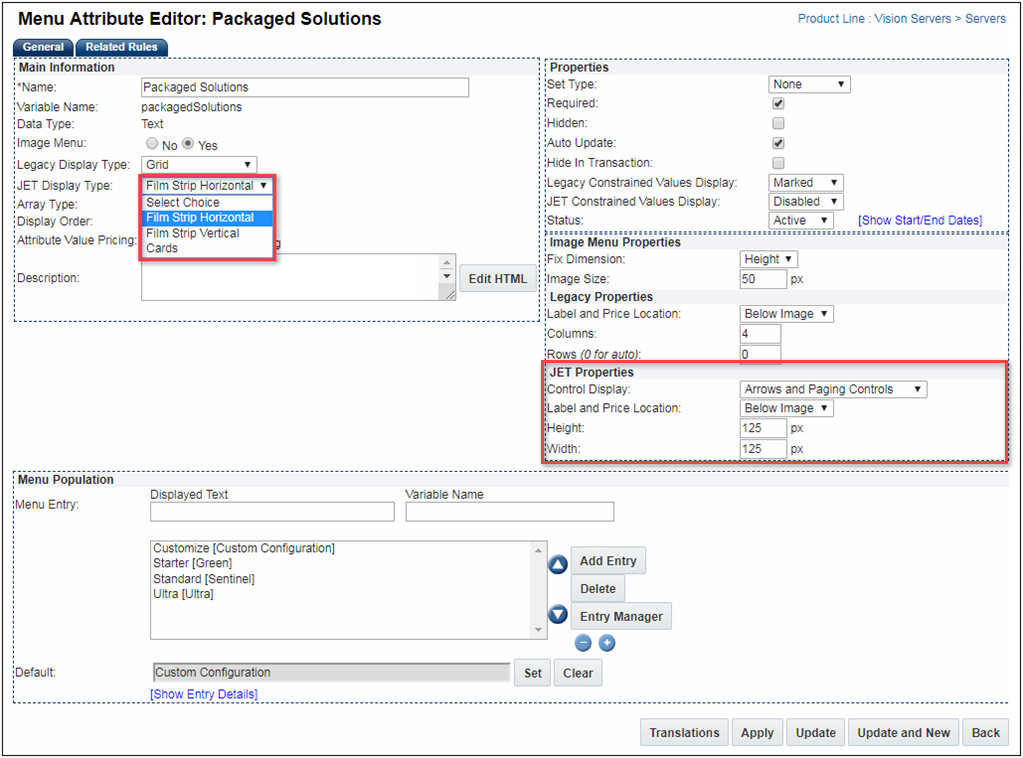Screen dimensions: 1023x758
Task: Open the Show Start/End Dates link
Action: 919,220
